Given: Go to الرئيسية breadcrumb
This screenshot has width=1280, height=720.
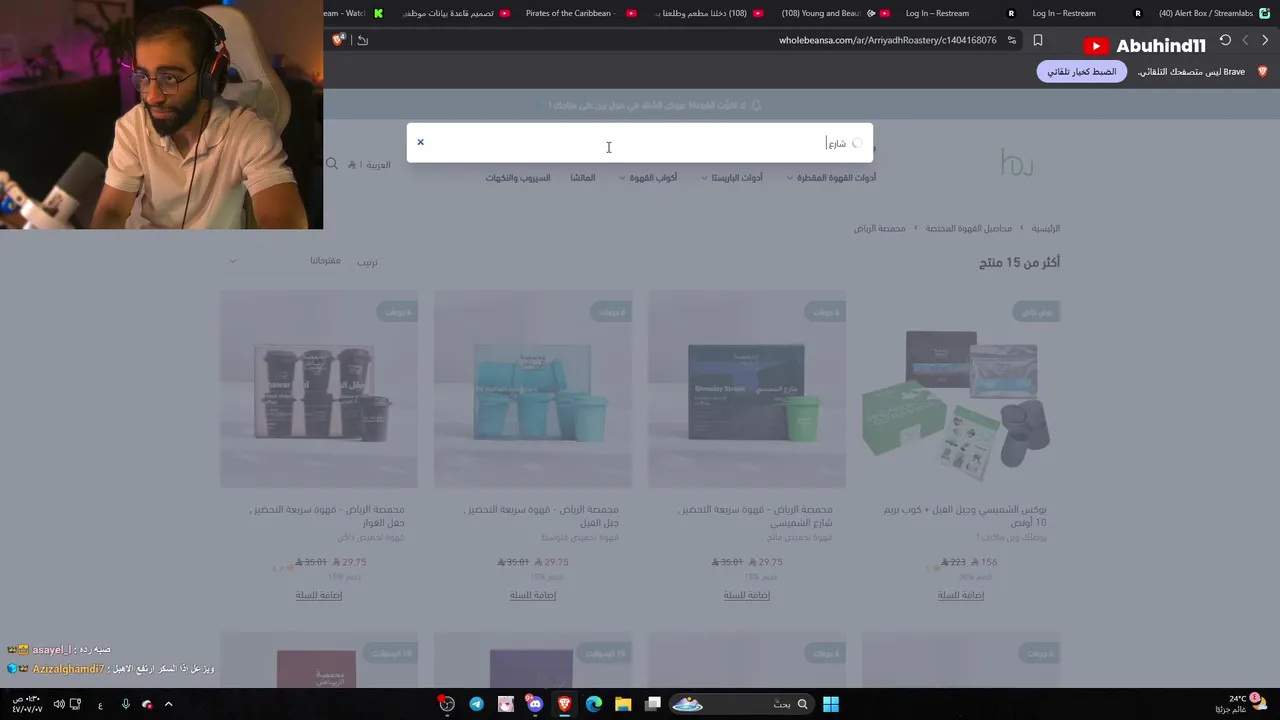Looking at the screenshot, I should [x=1046, y=228].
